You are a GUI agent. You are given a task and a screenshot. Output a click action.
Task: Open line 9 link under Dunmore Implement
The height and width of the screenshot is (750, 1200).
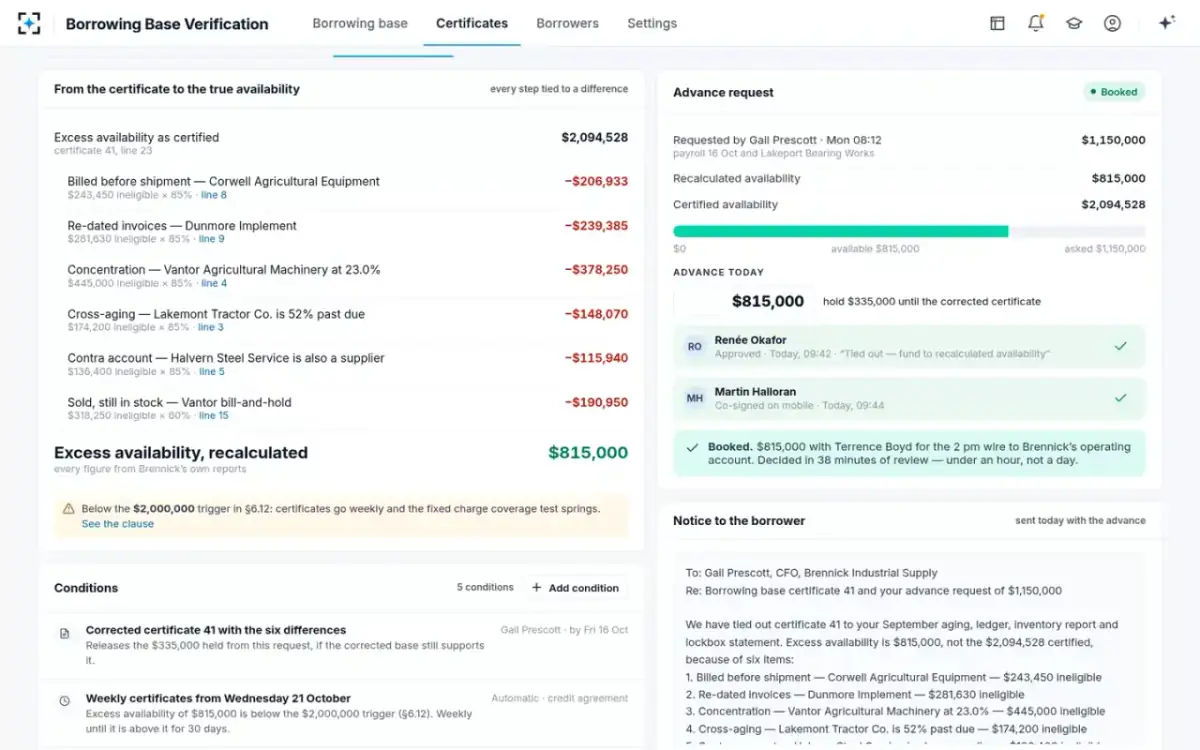point(212,239)
